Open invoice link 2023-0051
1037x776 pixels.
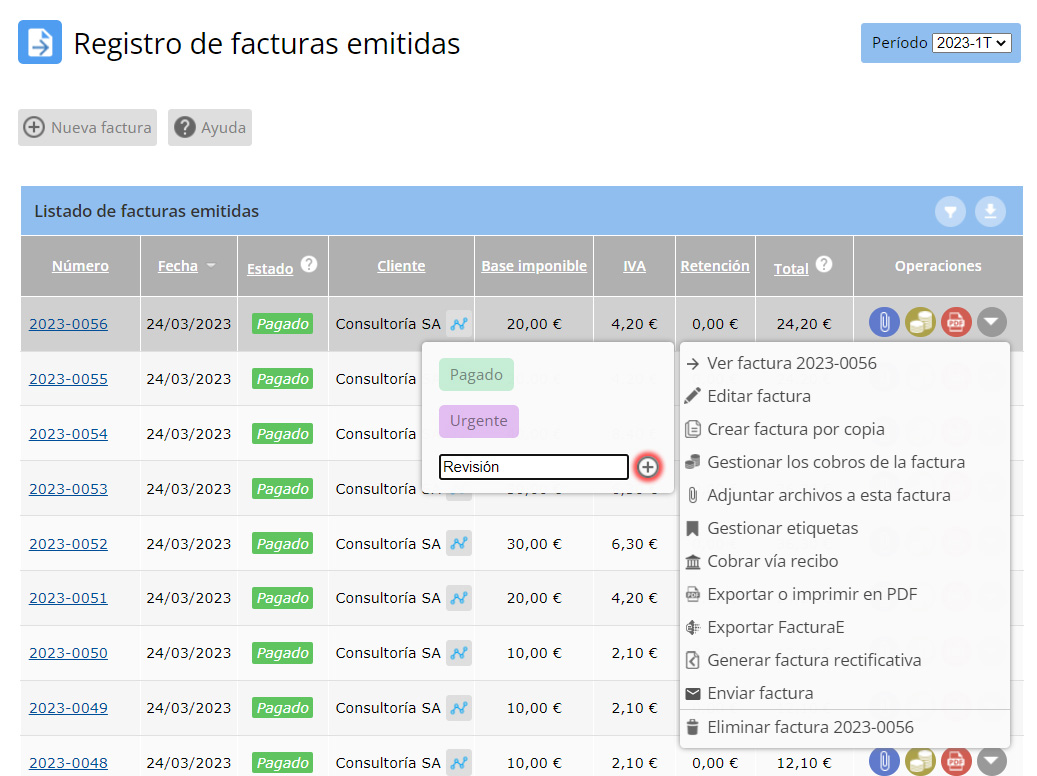[68, 598]
